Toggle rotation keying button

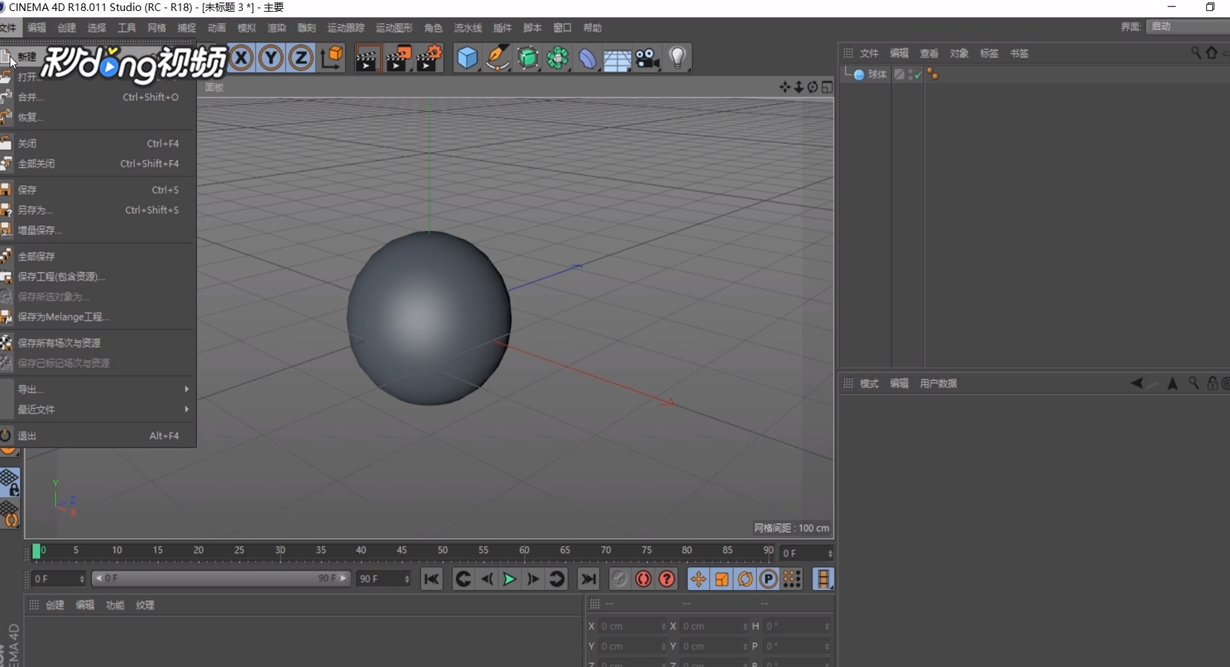coord(745,579)
